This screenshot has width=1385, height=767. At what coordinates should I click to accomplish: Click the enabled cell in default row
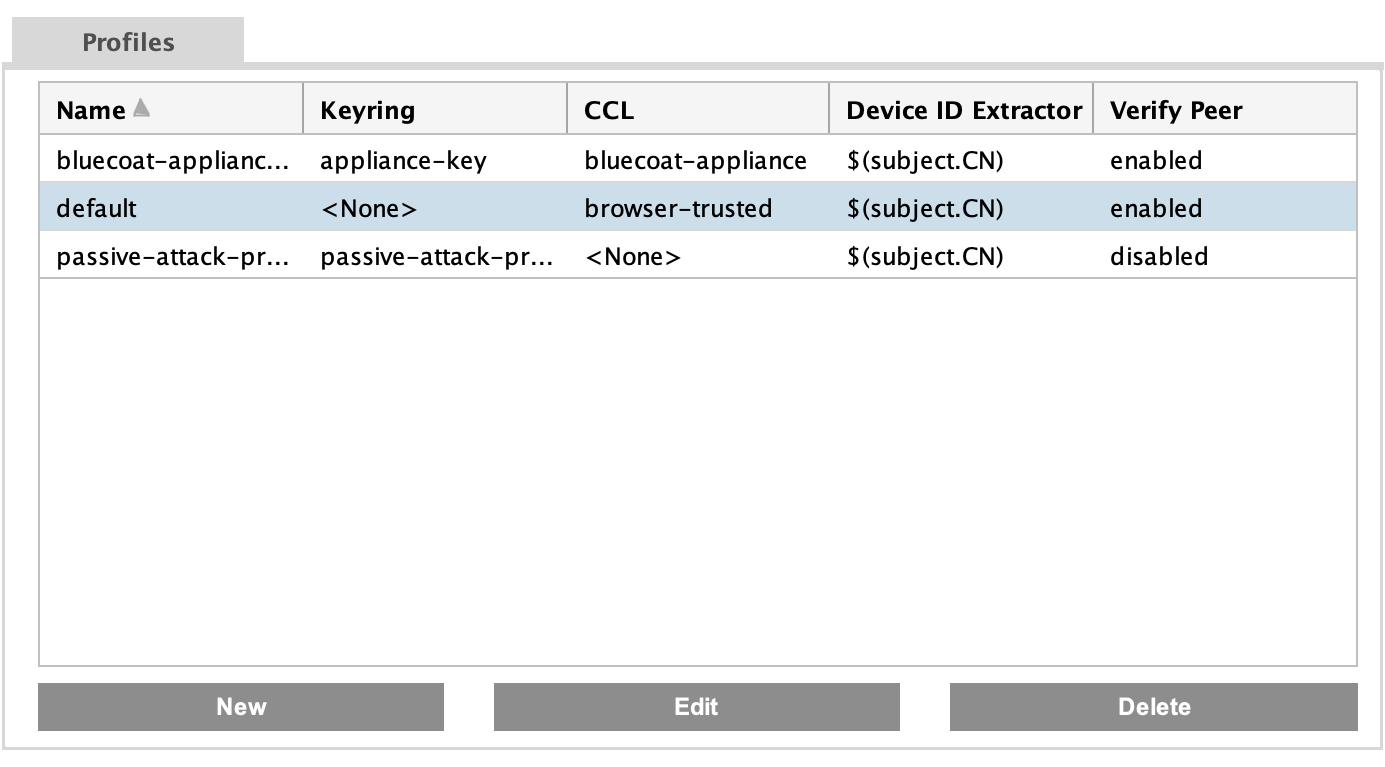point(1156,208)
